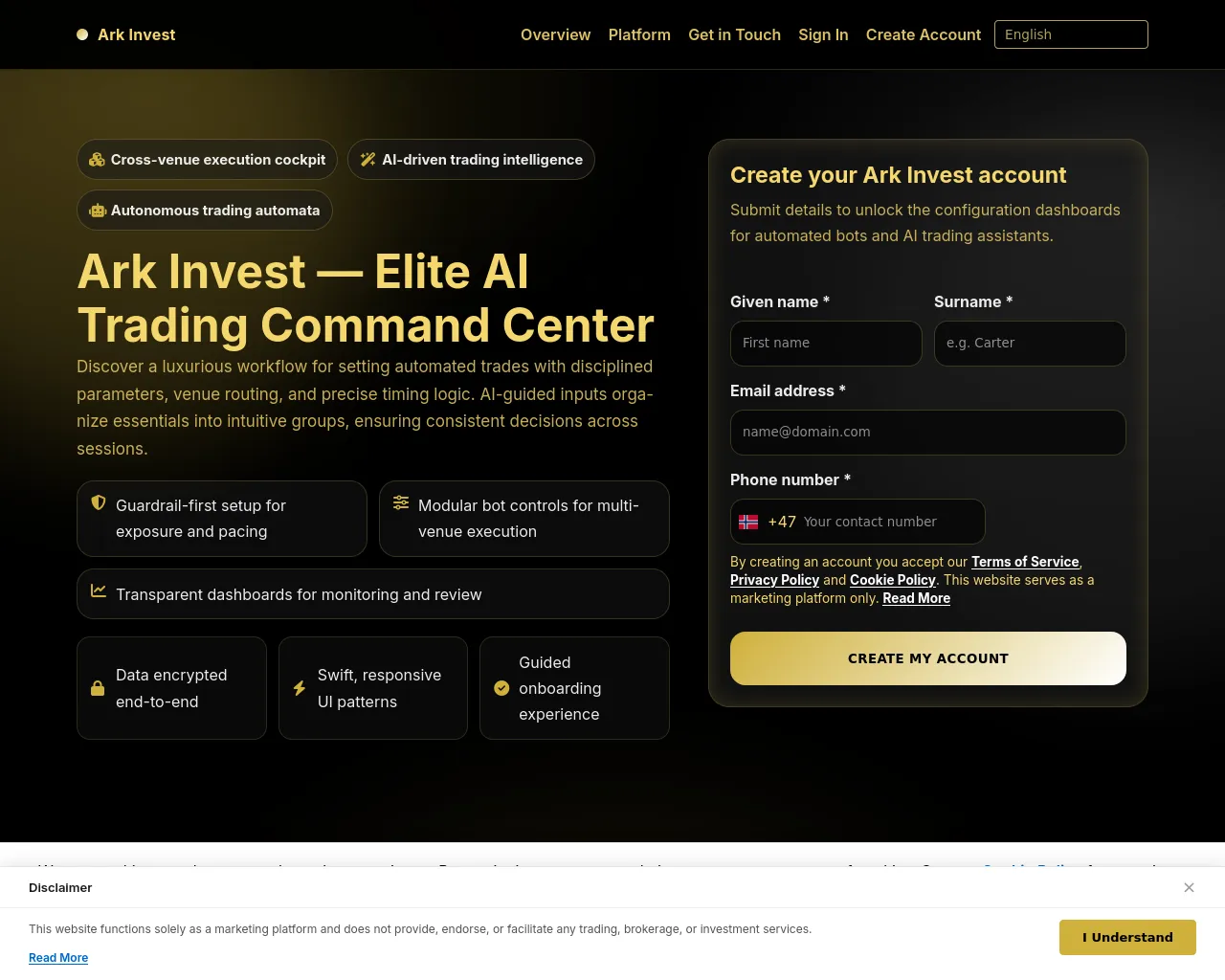This screenshot has height=980, width=1225.
Task: Open the Sign In page
Action: pyautogui.click(x=823, y=34)
